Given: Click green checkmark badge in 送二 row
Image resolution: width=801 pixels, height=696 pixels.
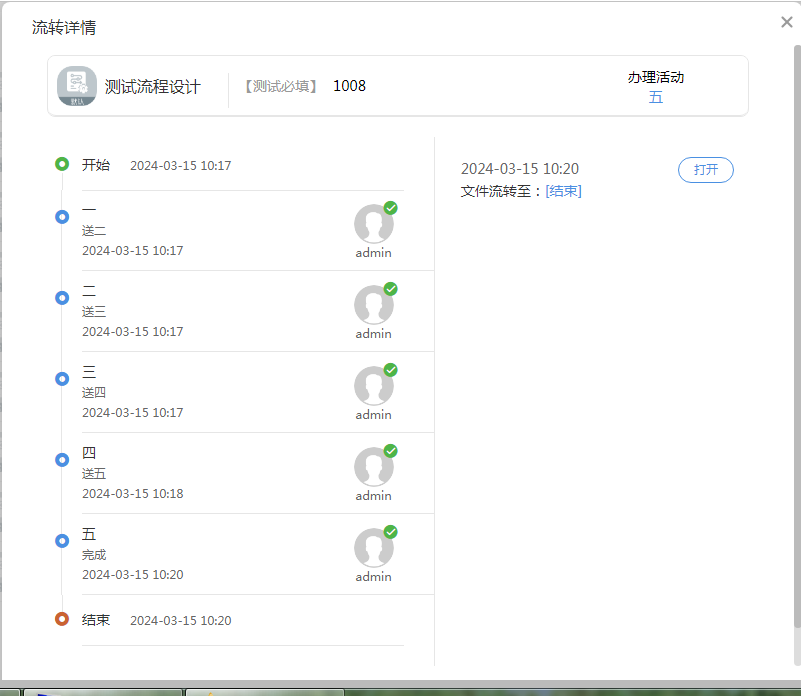Looking at the screenshot, I should [x=391, y=208].
